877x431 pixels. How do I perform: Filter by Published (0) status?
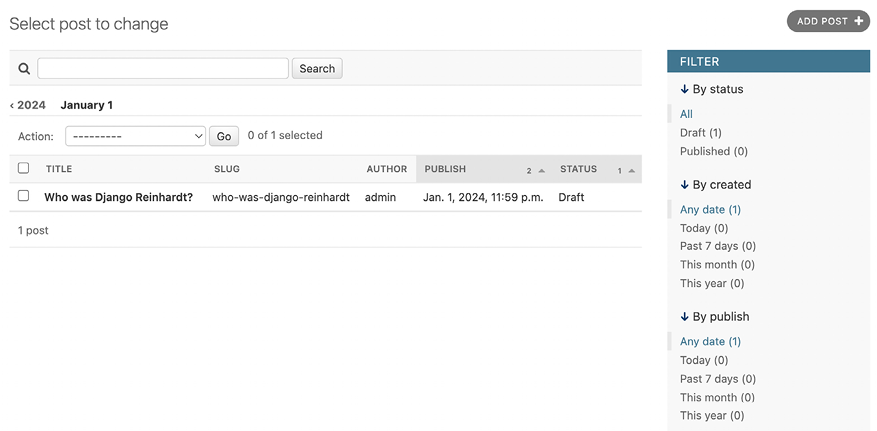(x=714, y=151)
